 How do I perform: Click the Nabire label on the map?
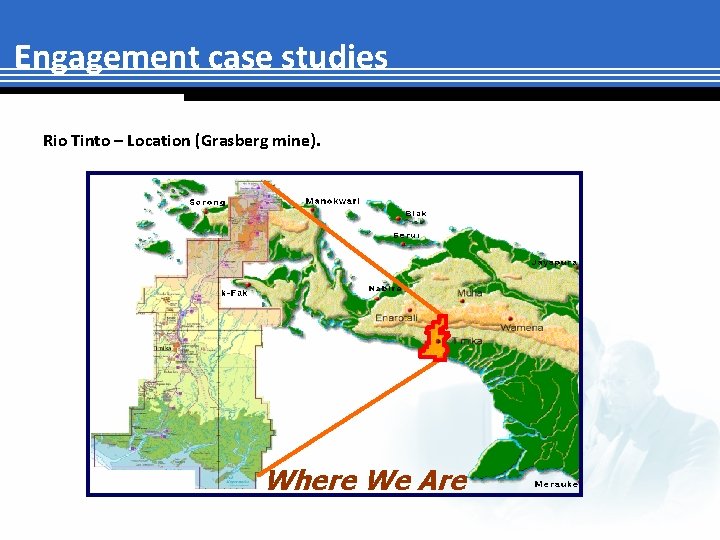tap(385, 288)
